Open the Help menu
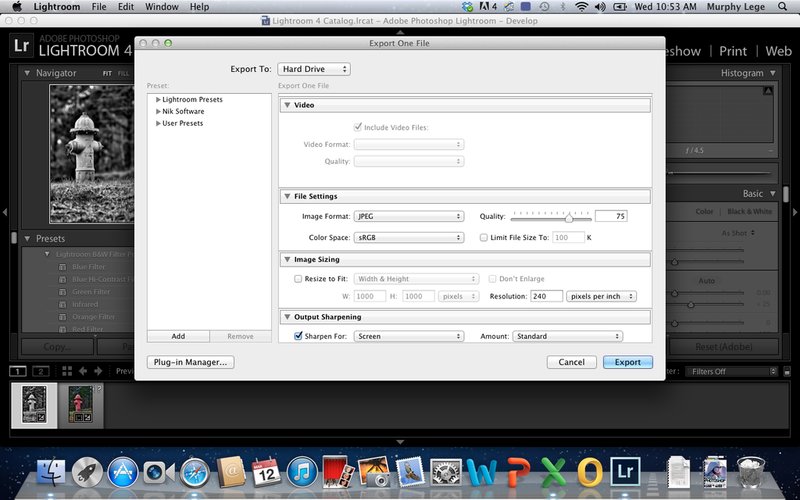Screen dimensions: 800x500 199,7
